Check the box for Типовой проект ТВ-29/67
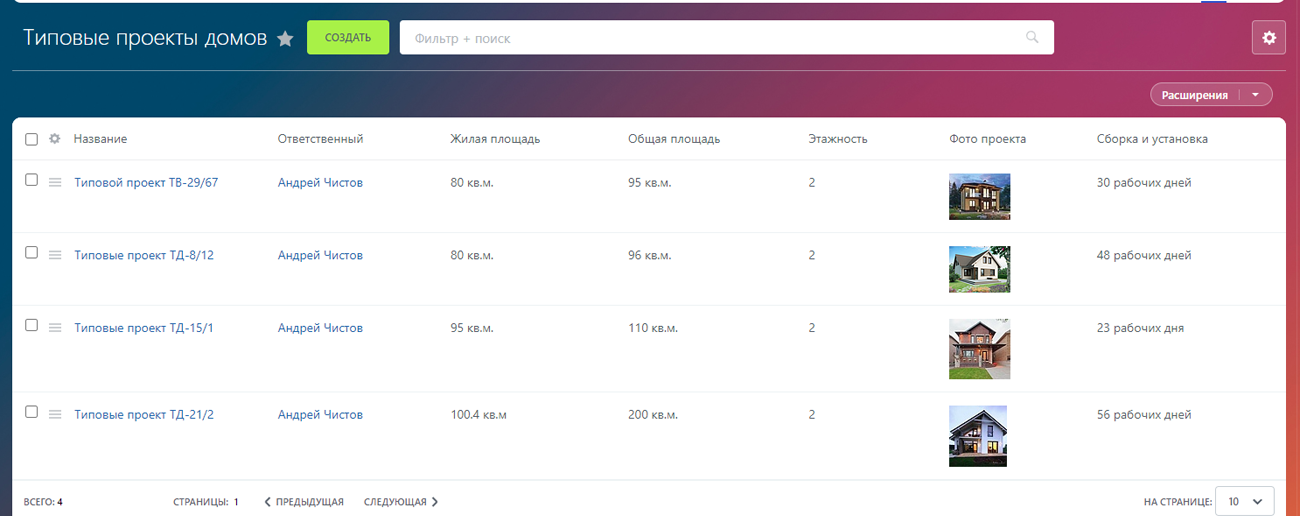The height and width of the screenshot is (516, 1300). click(31, 180)
